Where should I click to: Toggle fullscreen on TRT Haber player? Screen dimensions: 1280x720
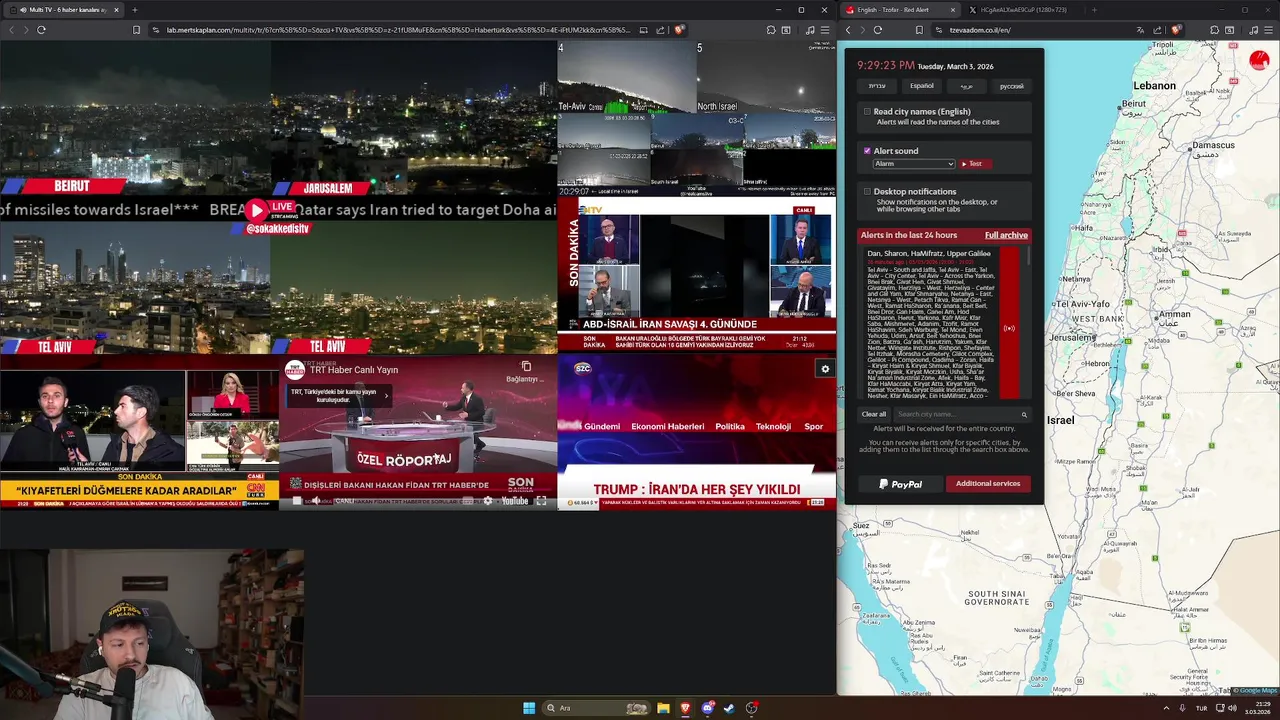(541, 500)
